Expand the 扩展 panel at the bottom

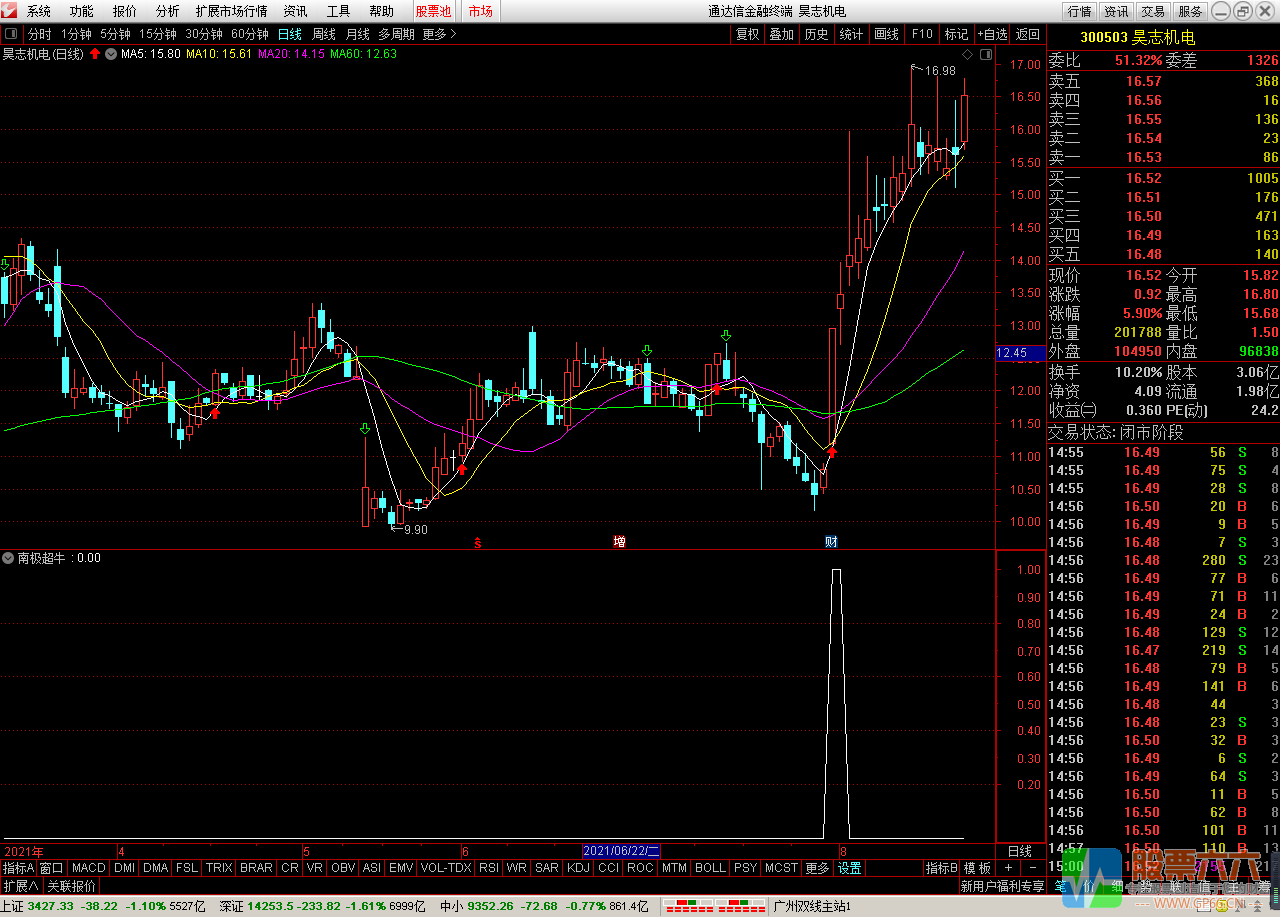20,886
